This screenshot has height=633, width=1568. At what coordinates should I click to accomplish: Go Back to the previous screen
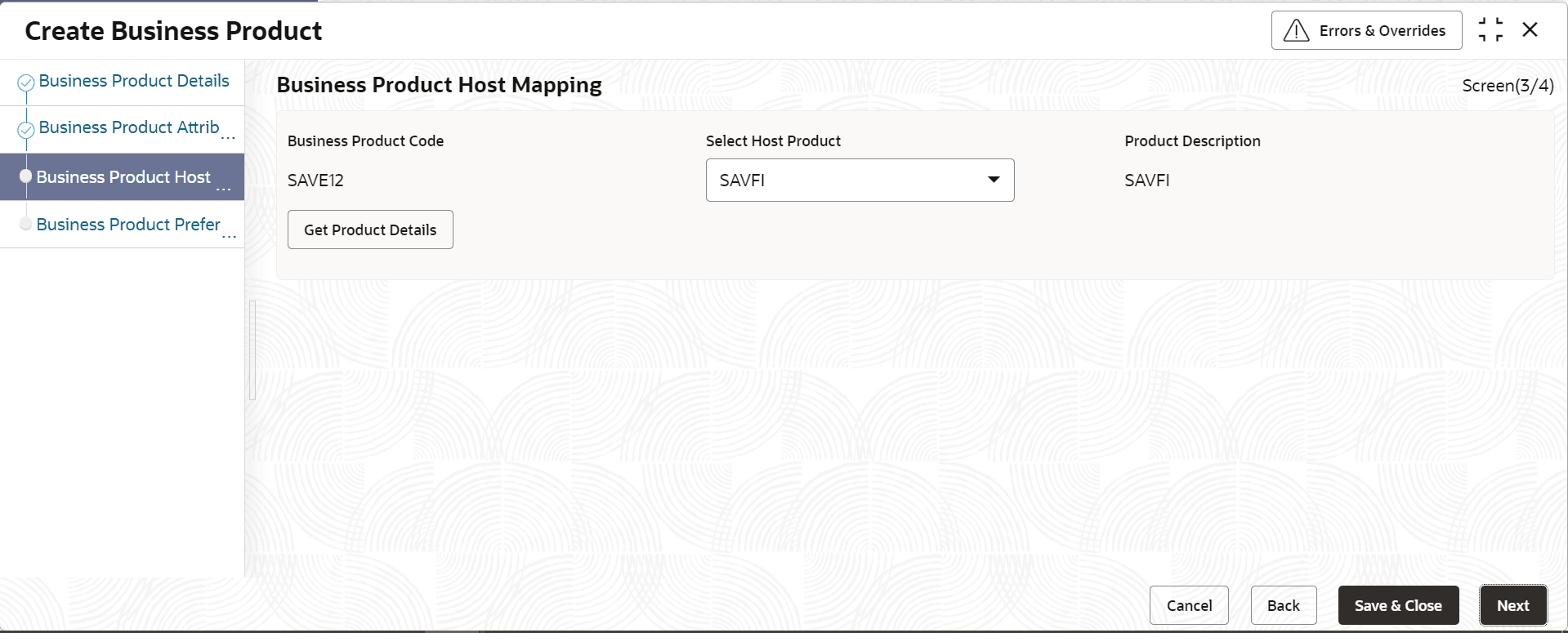(1283, 605)
